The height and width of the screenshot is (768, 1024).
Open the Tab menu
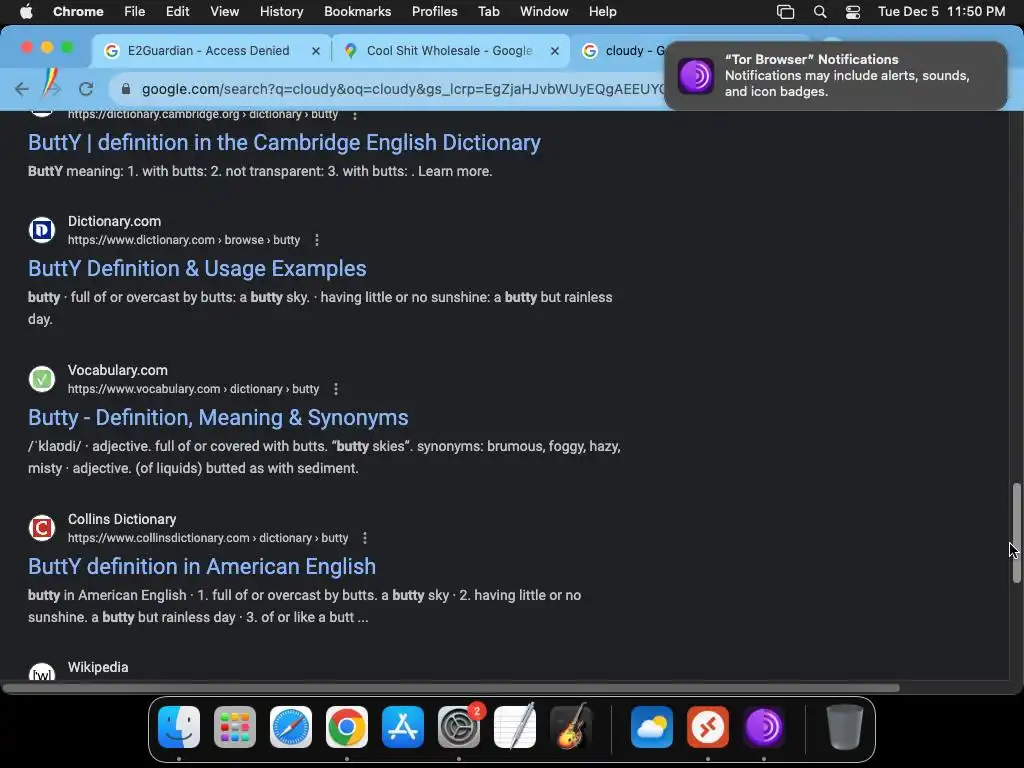(x=488, y=11)
